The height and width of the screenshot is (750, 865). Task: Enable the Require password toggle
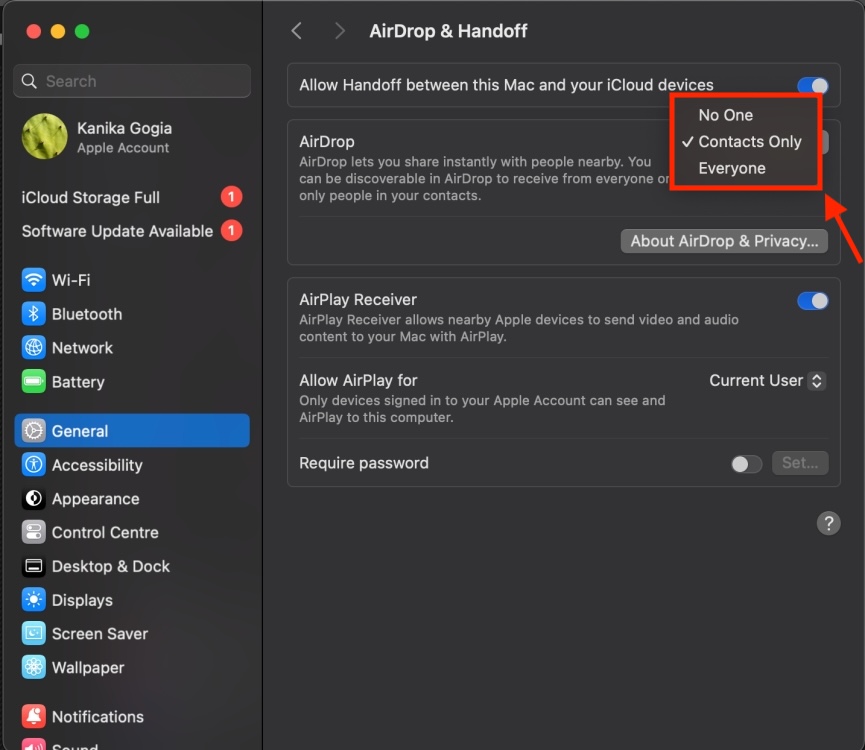coord(746,463)
